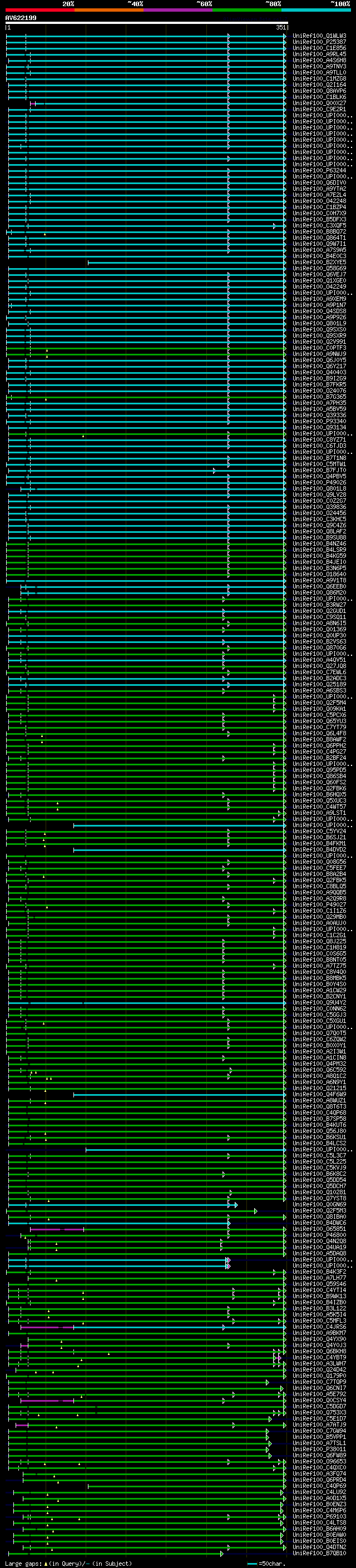
Task: Open the UniRef100_Q0GN69 hit label
Action: coord(319,1204)
